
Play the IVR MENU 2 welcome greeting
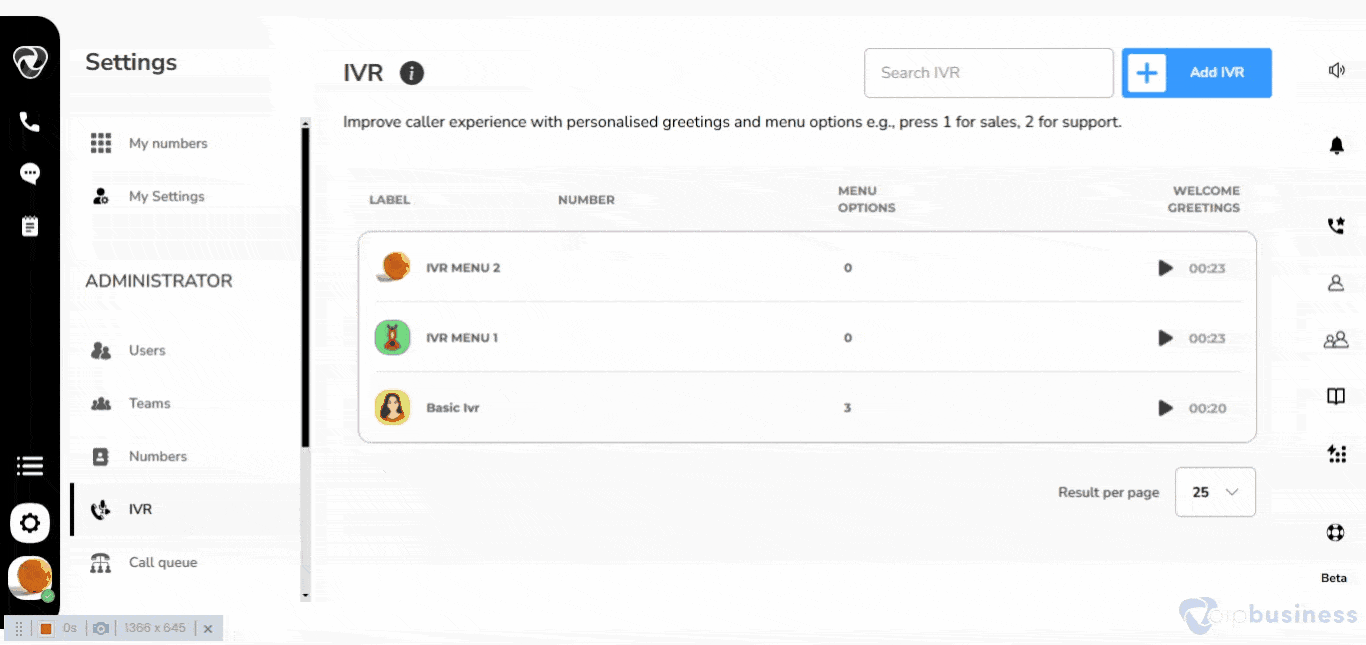pos(1165,268)
